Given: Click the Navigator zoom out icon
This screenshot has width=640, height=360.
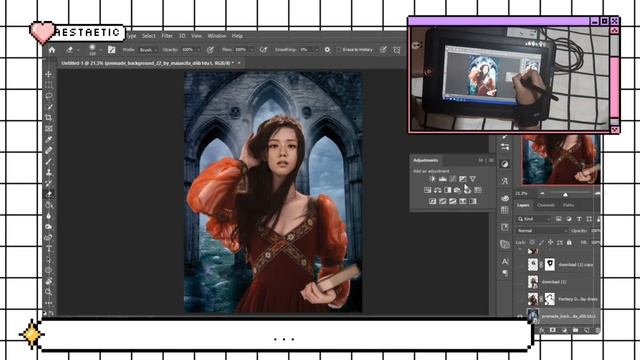Looking at the screenshot, I should pos(542,193).
